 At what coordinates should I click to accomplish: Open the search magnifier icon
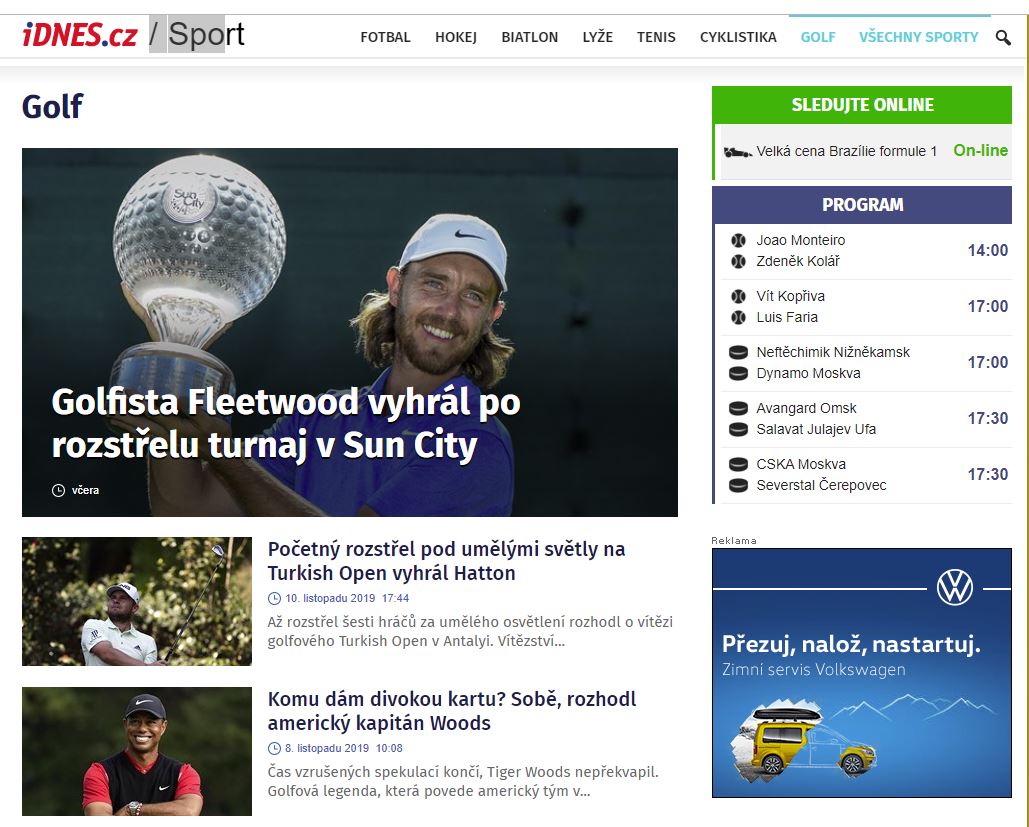coord(1003,37)
